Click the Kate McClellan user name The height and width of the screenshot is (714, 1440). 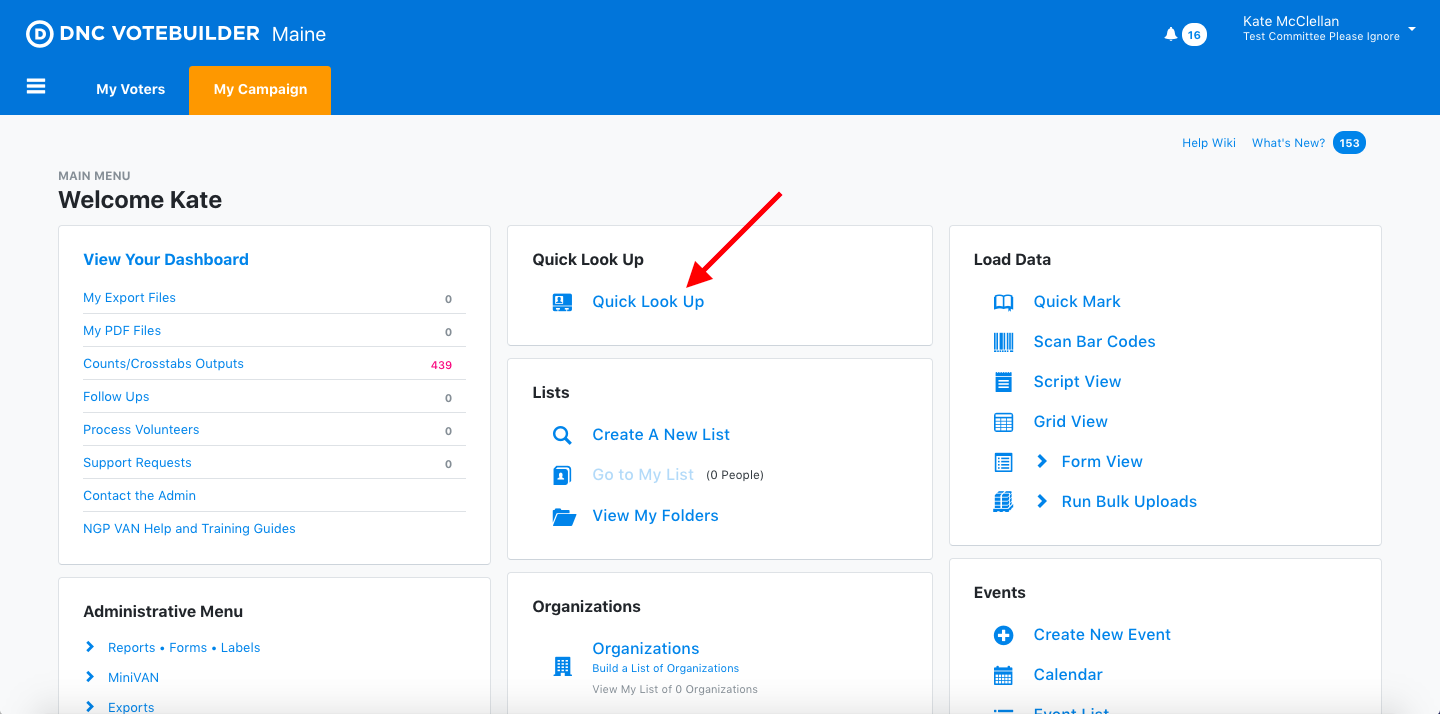click(x=1291, y=21)
